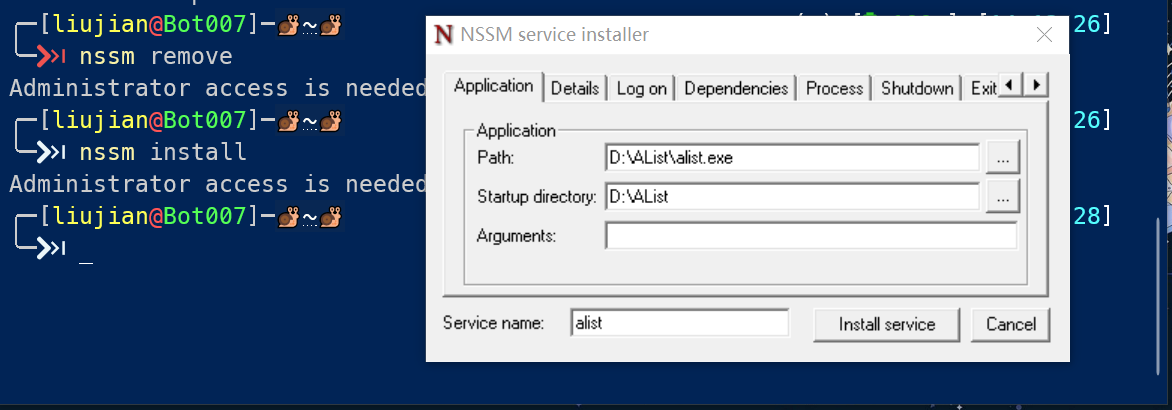Click the Path input field
Screen dimensions: 1172x410
click(792, 158)
